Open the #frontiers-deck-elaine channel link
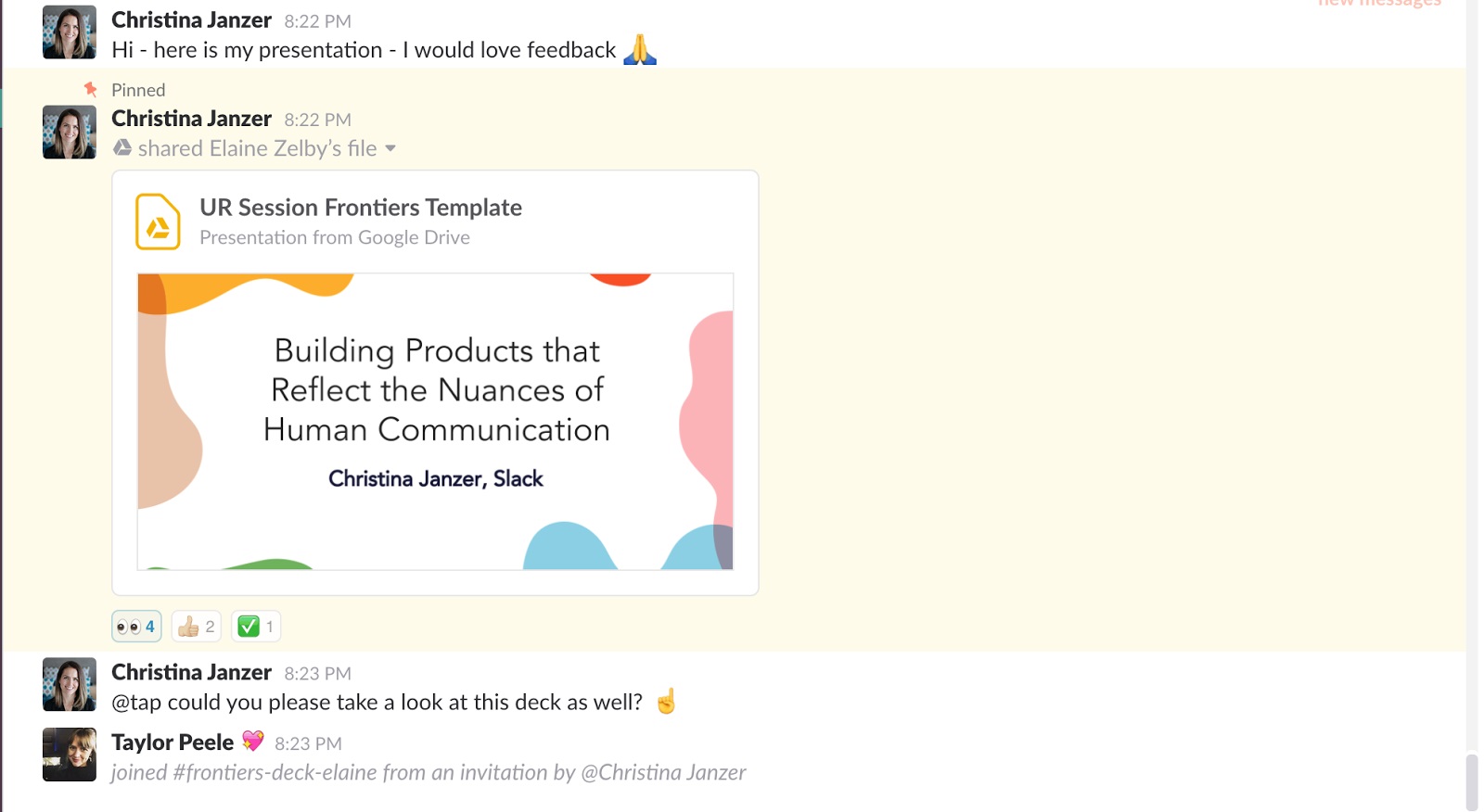This screenshot has width=1484, height=812. 274,772
